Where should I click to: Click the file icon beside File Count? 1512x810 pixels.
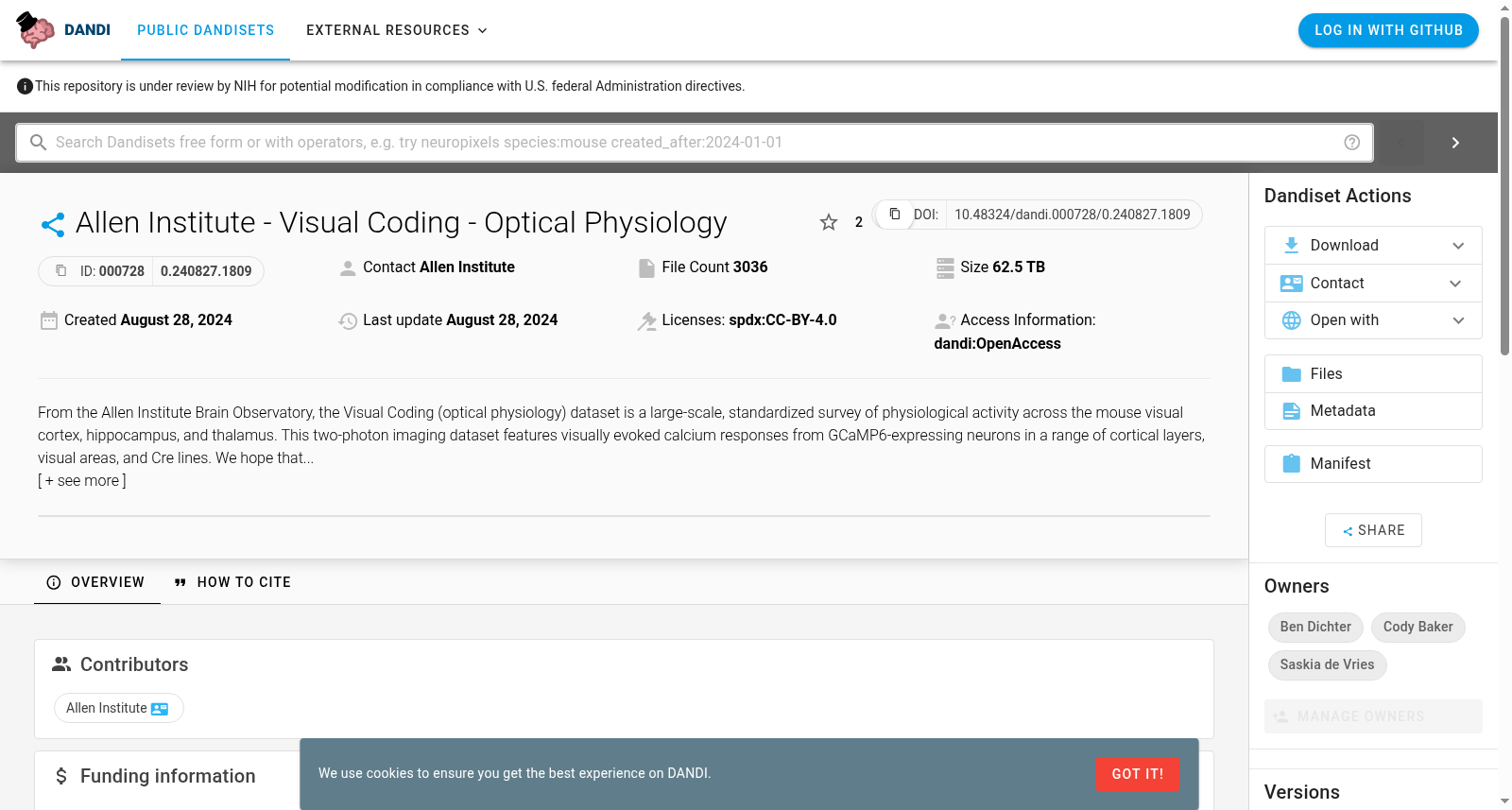[x=646, y=268]
